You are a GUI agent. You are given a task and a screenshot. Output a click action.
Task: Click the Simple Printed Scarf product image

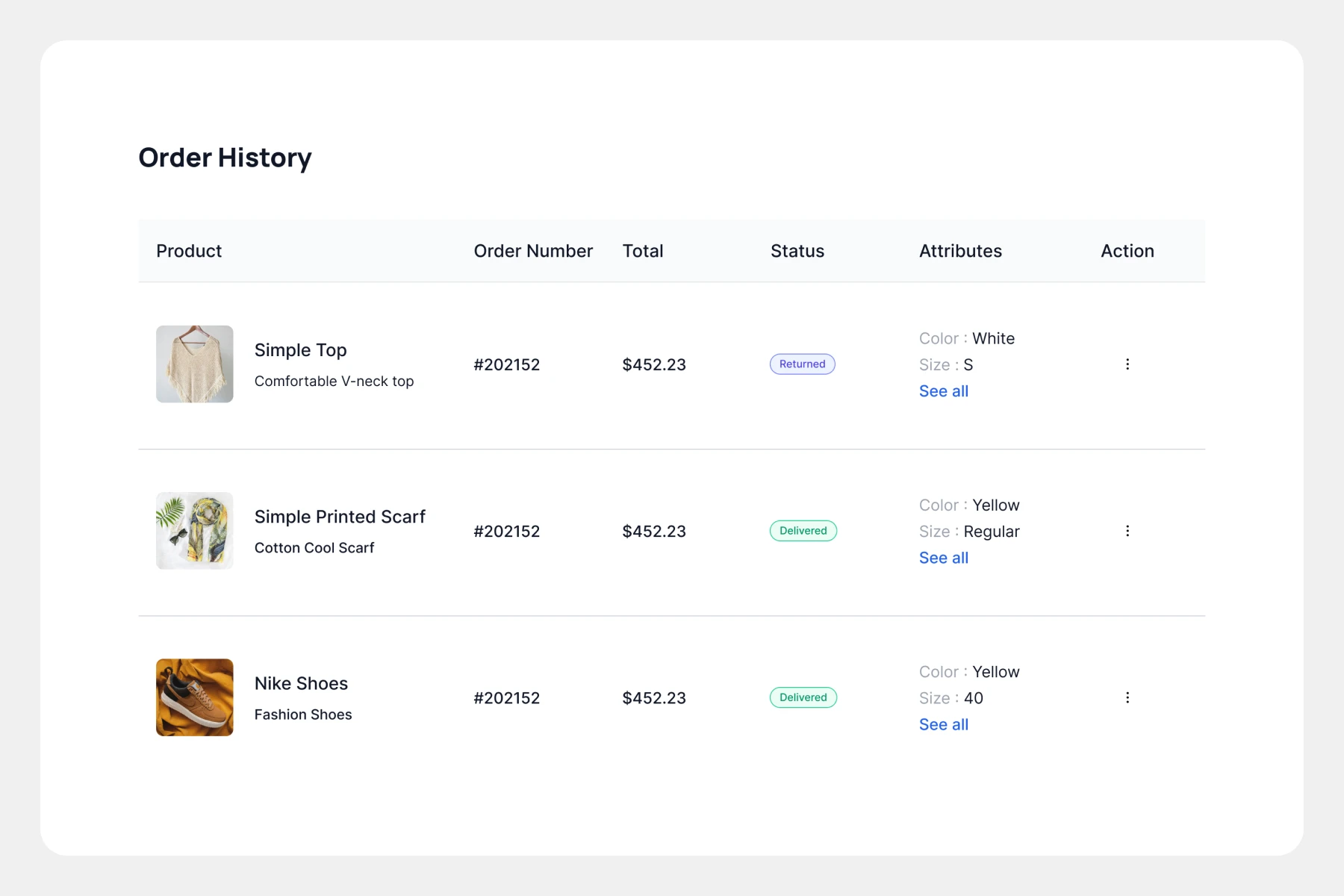tap(194, 531)
